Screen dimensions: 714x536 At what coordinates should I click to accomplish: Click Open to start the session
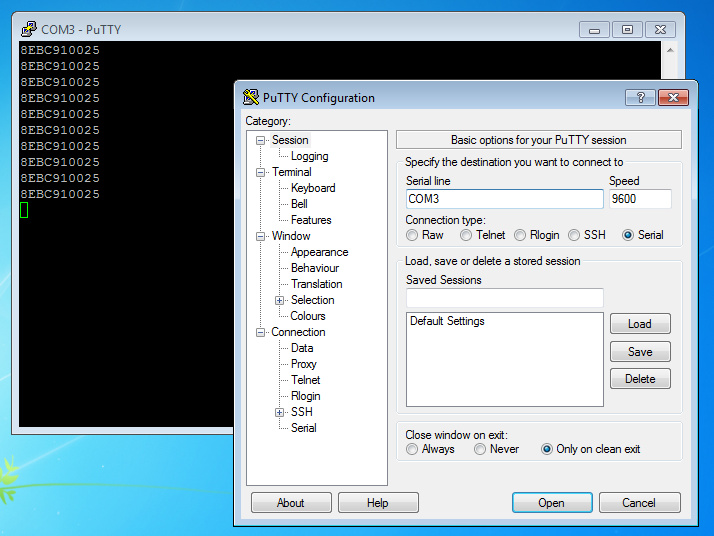[552, 503]
